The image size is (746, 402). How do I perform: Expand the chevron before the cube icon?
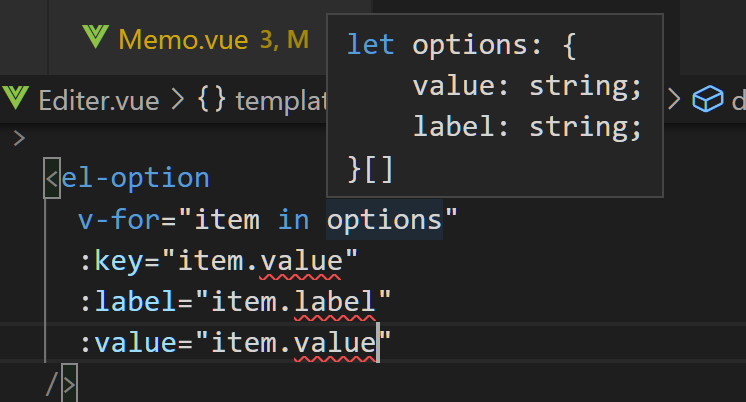674,99
